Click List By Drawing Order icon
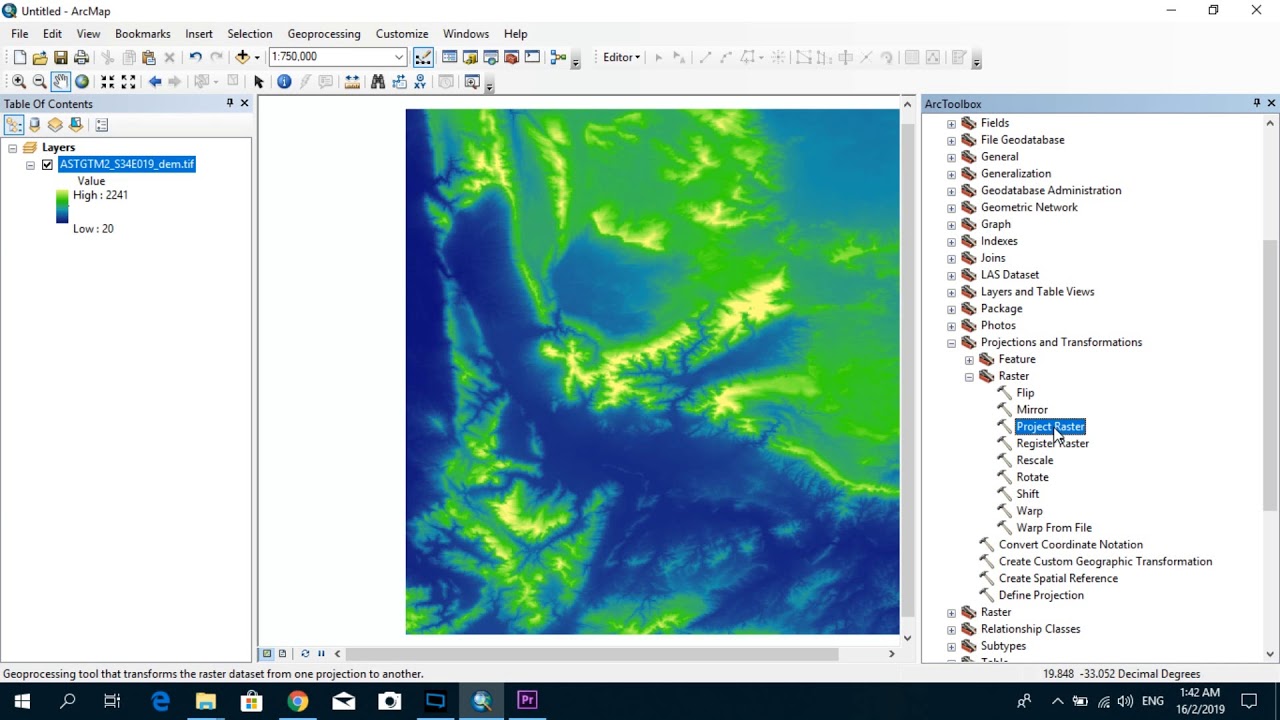This screenshot has height=720, width=1280. pos(14,125)
